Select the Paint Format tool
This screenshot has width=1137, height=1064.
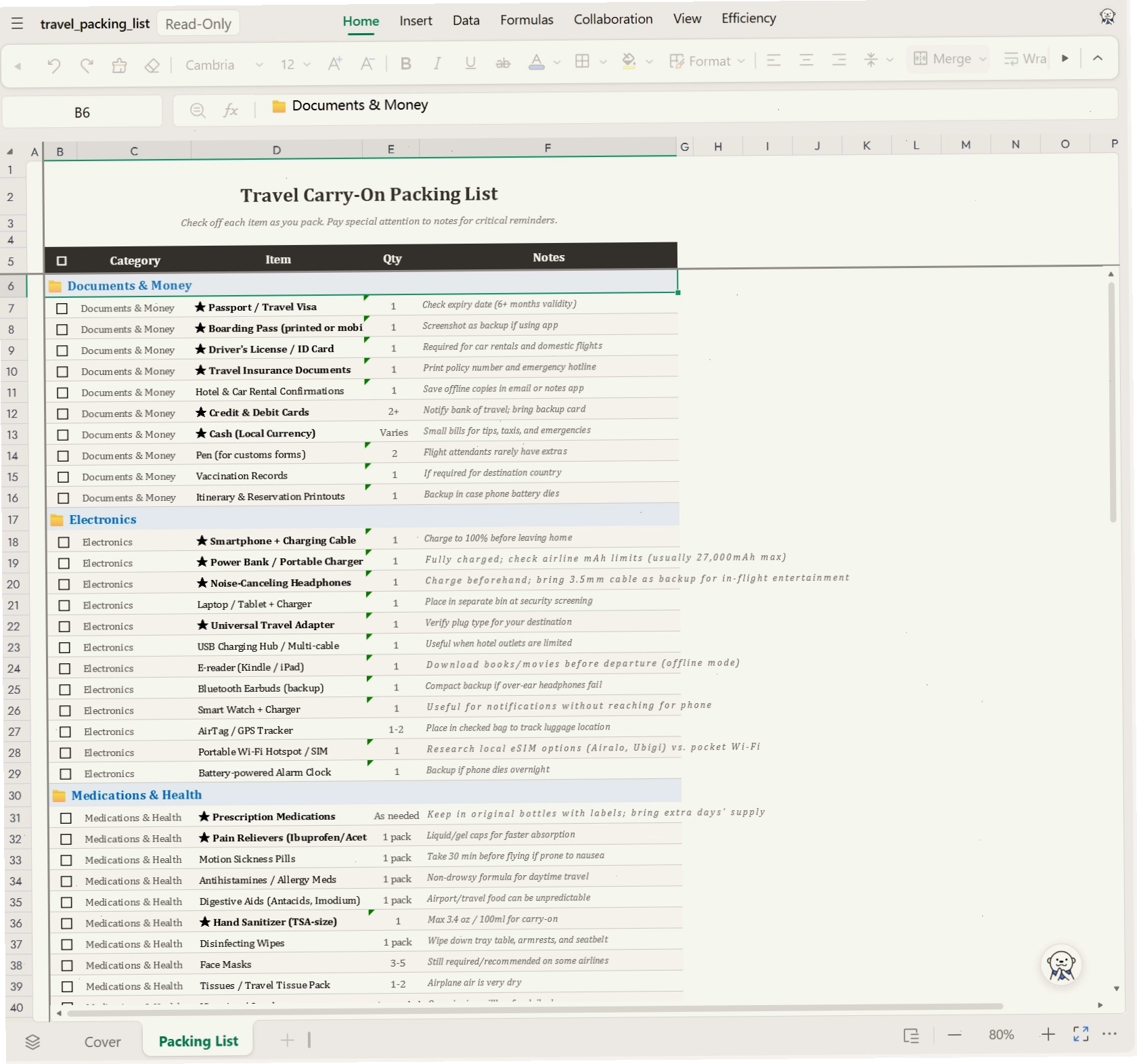tap(119, 65)
